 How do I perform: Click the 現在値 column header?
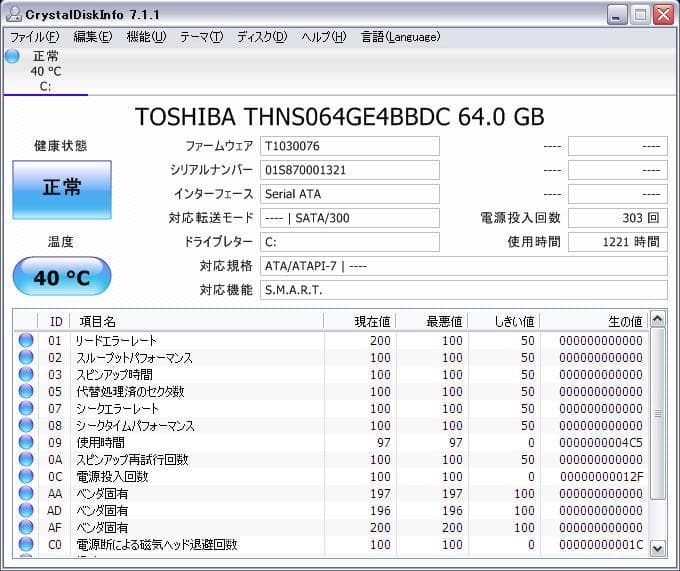(360, 321)
